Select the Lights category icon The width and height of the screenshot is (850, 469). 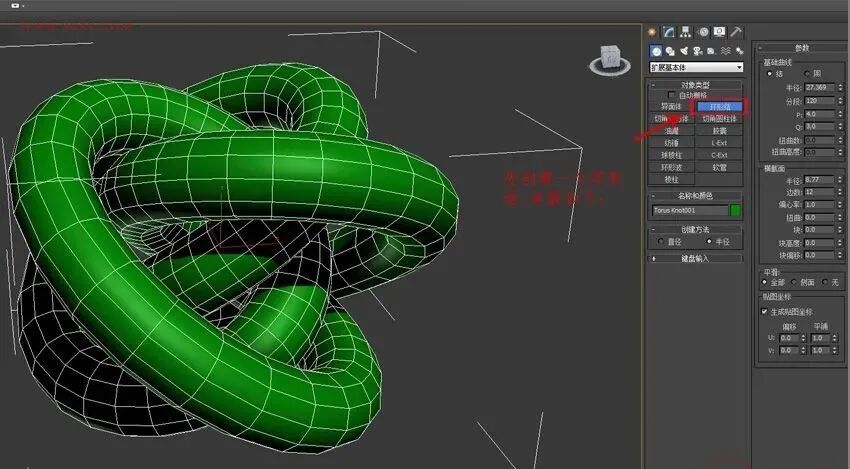click(684, 51)
